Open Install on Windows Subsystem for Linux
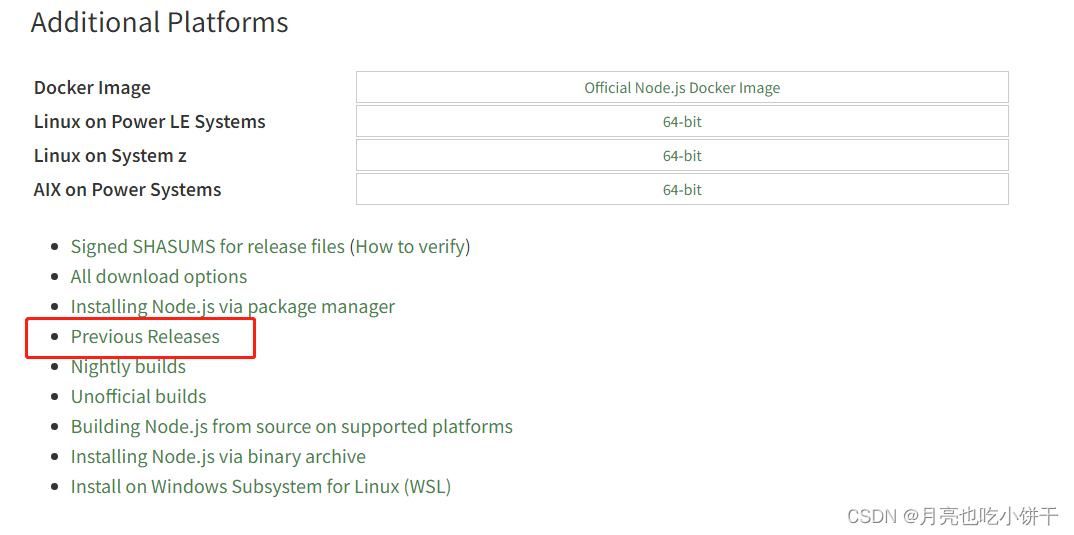This screenshot has width=1074, height=535. [261, 486]
